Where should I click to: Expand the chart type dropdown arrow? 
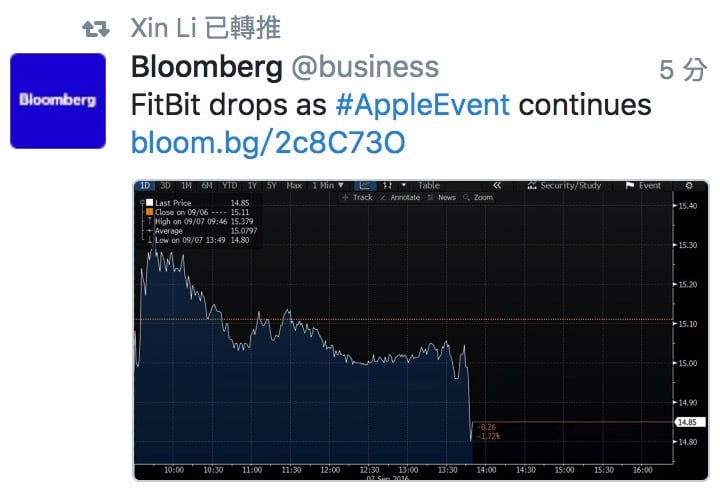(x=404, y=185)
